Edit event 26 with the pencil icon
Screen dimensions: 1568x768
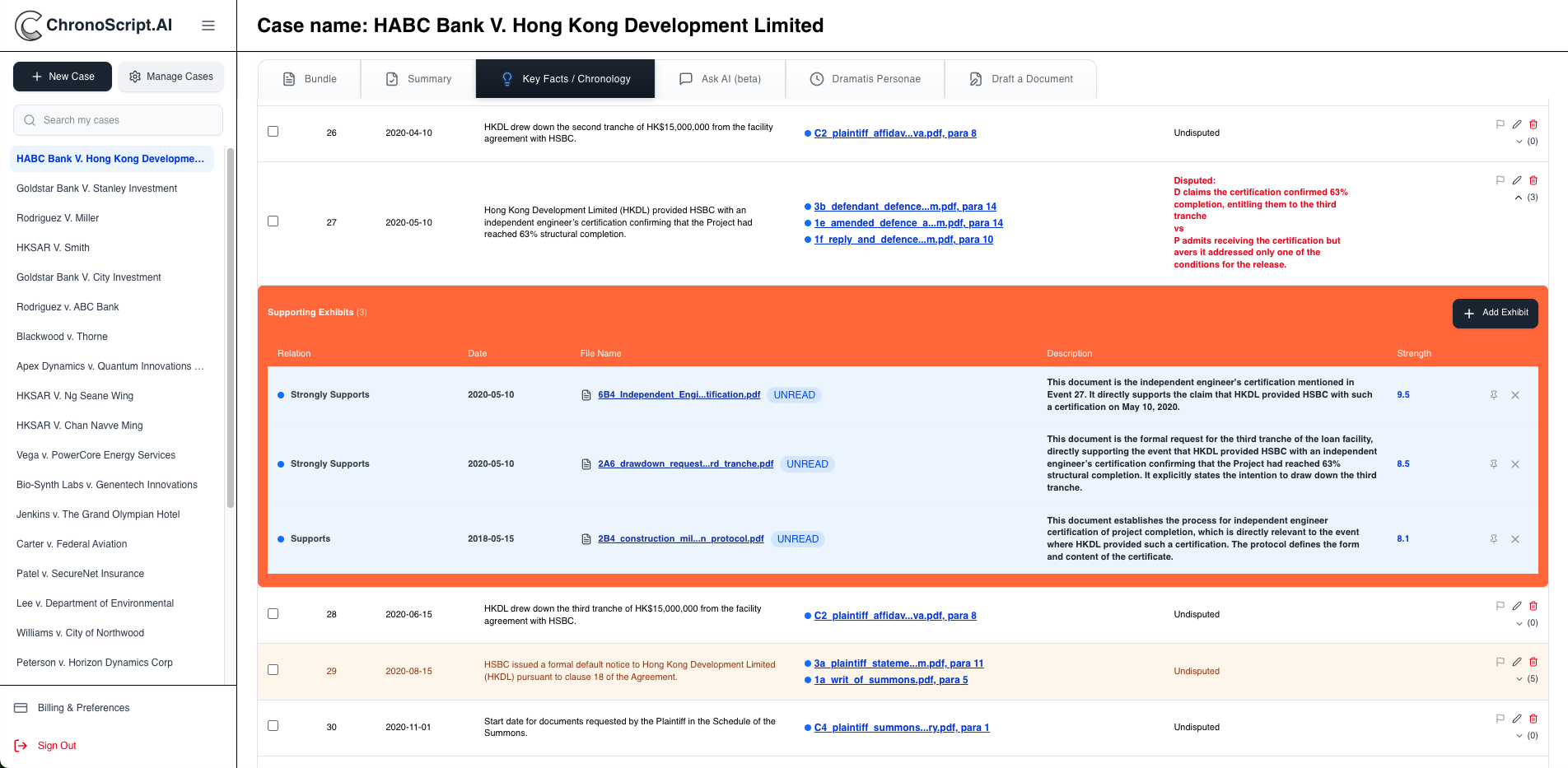click(x=1517, y=124)
